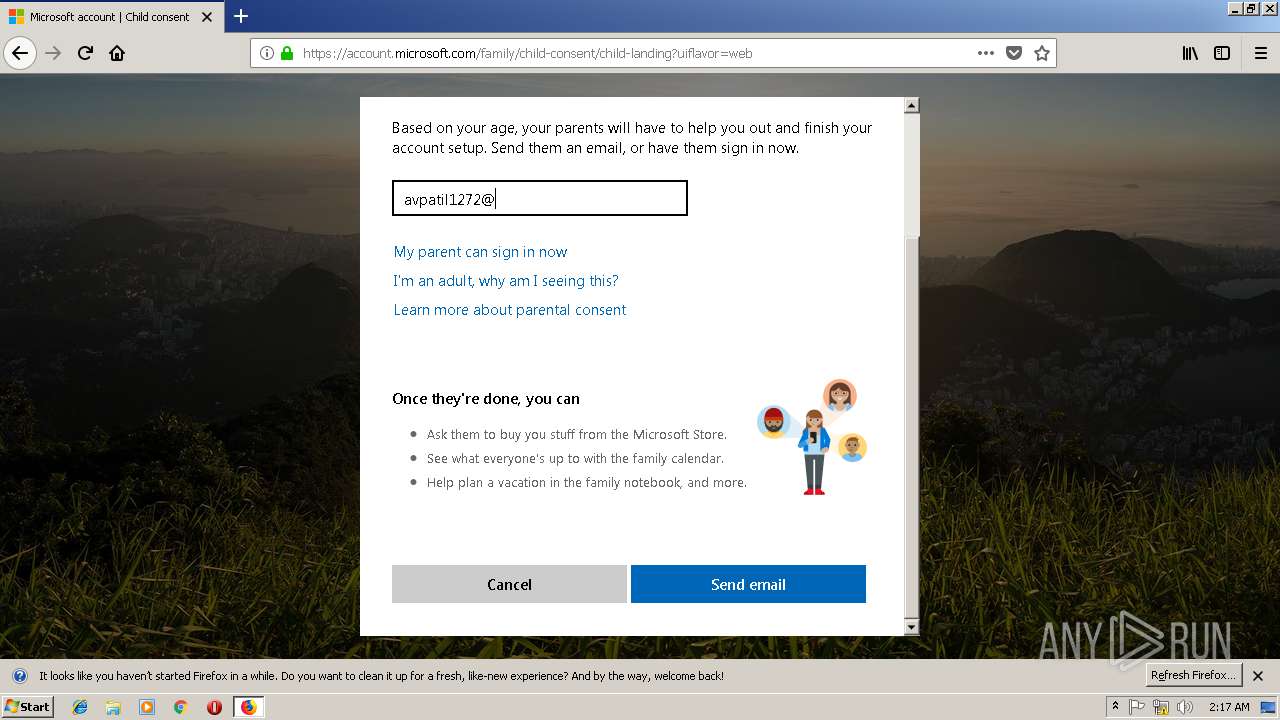
Task: Click the 2:17 AM clock
Action: click(x=1229, y=707)
